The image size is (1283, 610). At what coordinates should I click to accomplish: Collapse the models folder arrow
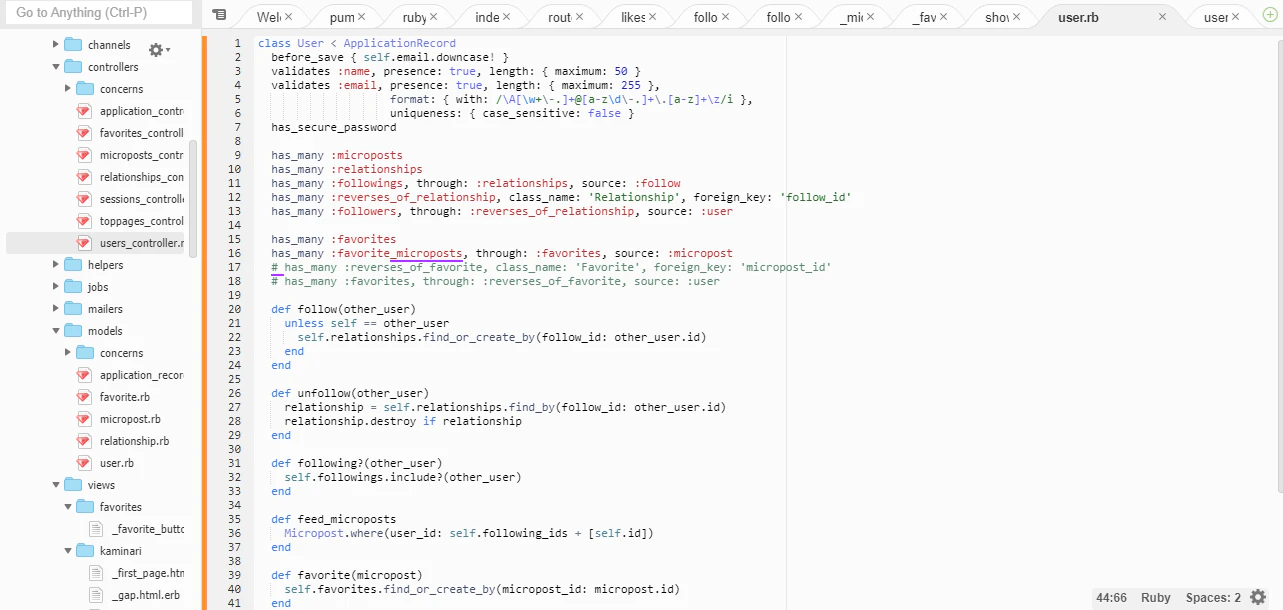(x=55, y=331)
